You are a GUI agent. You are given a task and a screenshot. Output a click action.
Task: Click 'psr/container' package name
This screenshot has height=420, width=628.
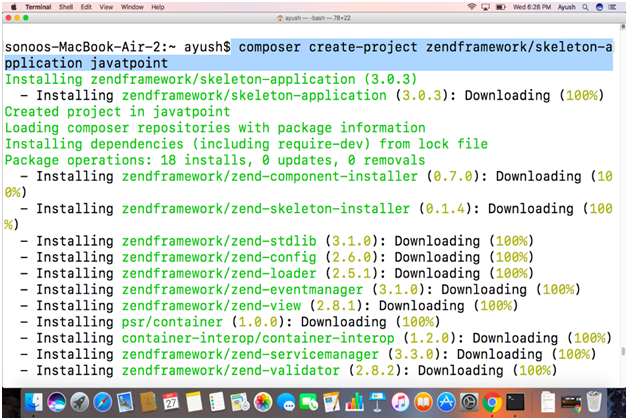[172, 322]
